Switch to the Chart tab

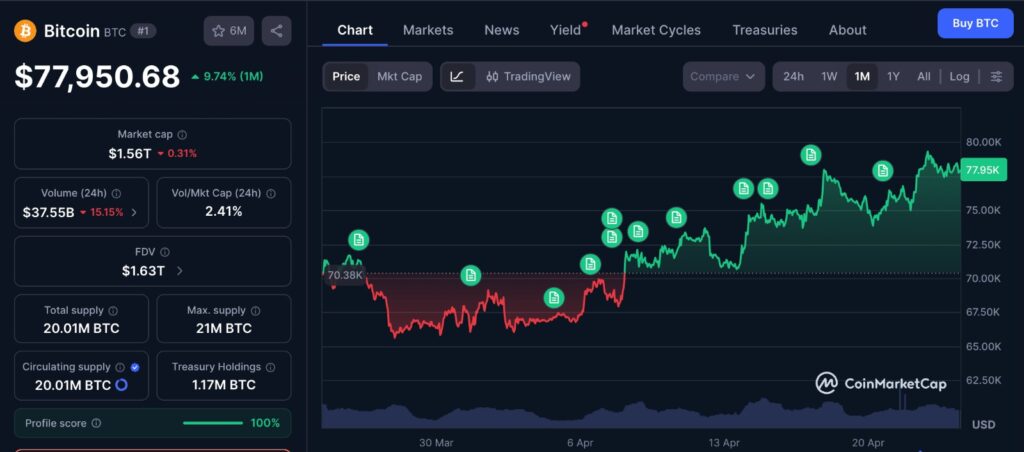tap(355, 30)
